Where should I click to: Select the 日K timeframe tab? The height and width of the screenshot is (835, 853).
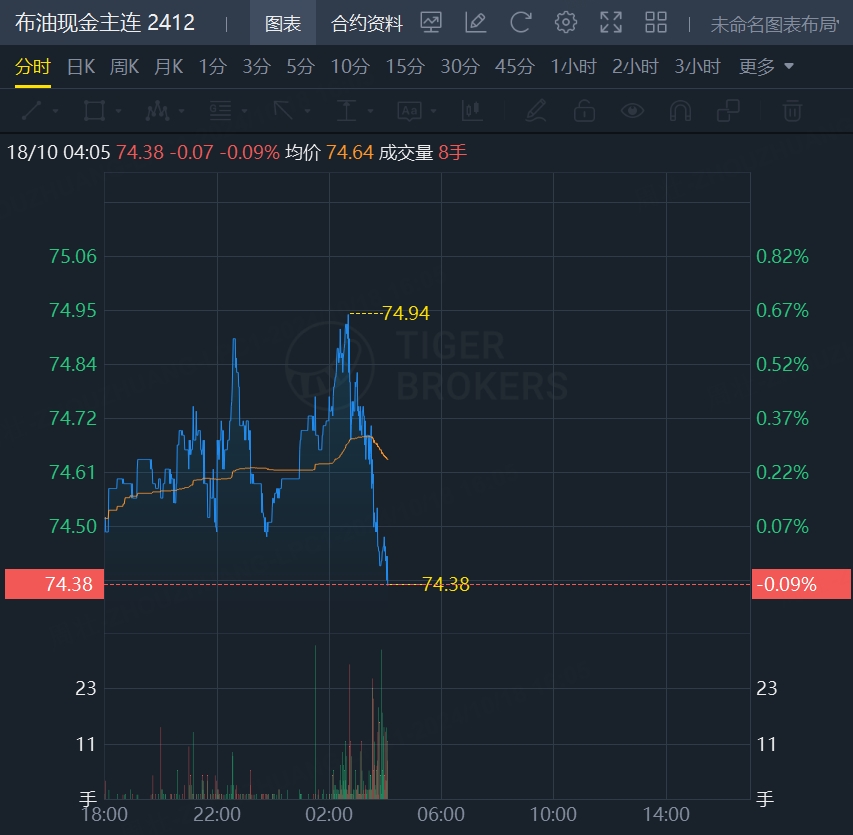(81, 66)
